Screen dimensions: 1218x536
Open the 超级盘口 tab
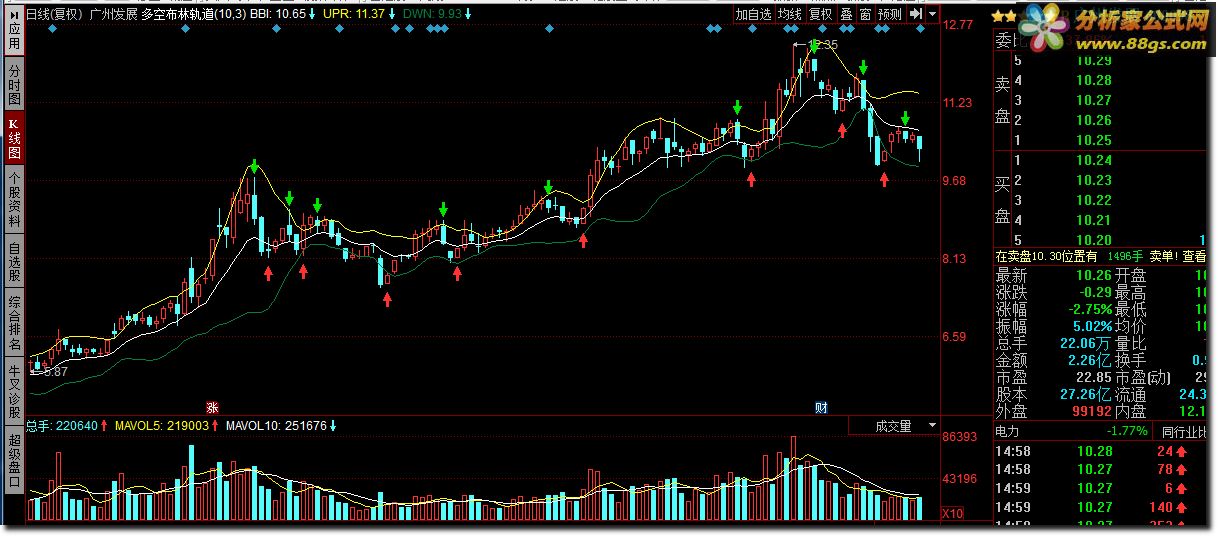pyautogui.click(x=14, y=460)
